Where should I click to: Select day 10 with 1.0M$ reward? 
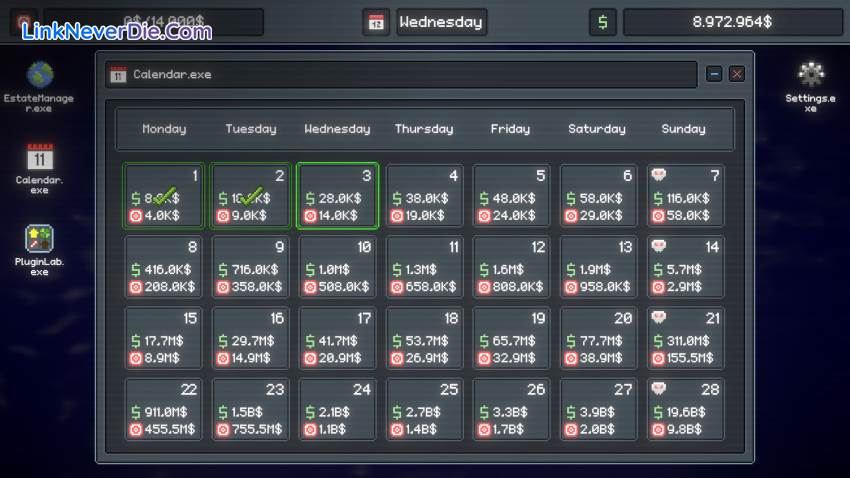click(338, 267)
